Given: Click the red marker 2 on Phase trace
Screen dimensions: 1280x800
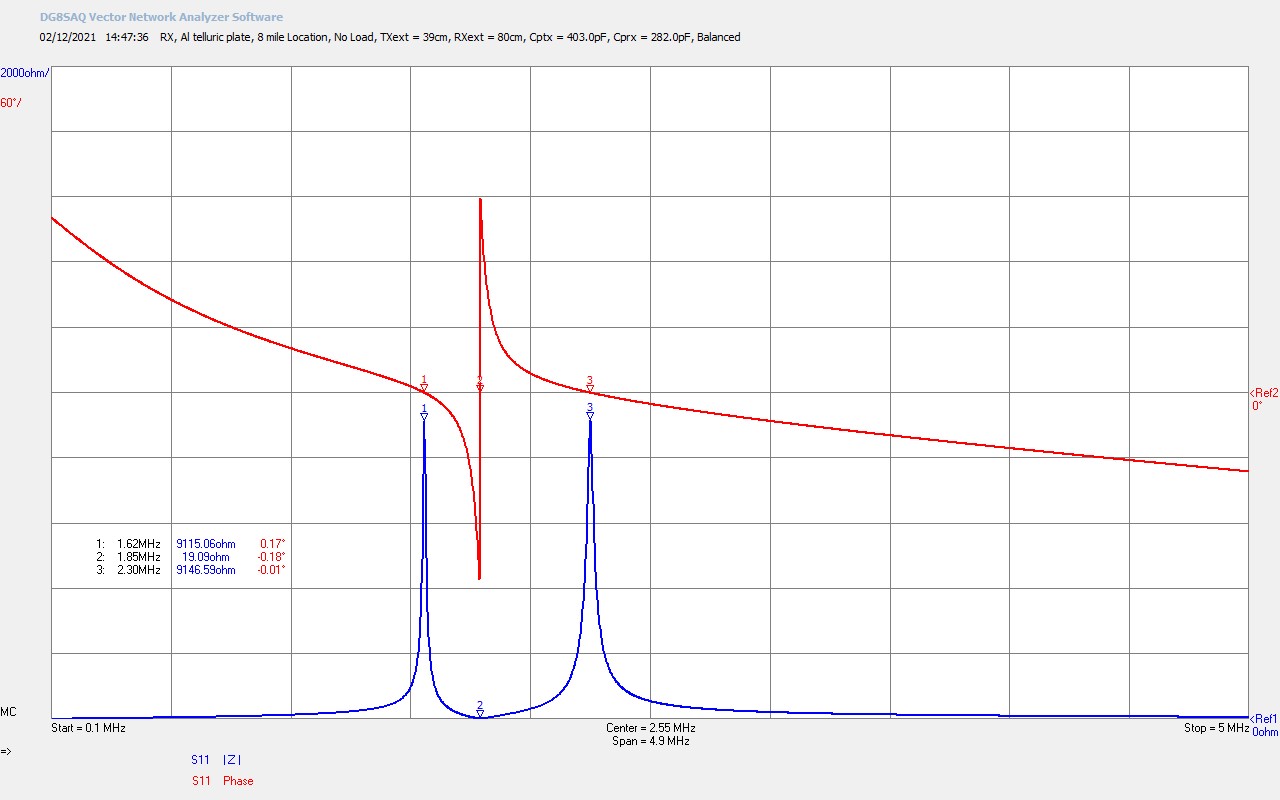Looking at the screenshot, I should coord(480,383).
